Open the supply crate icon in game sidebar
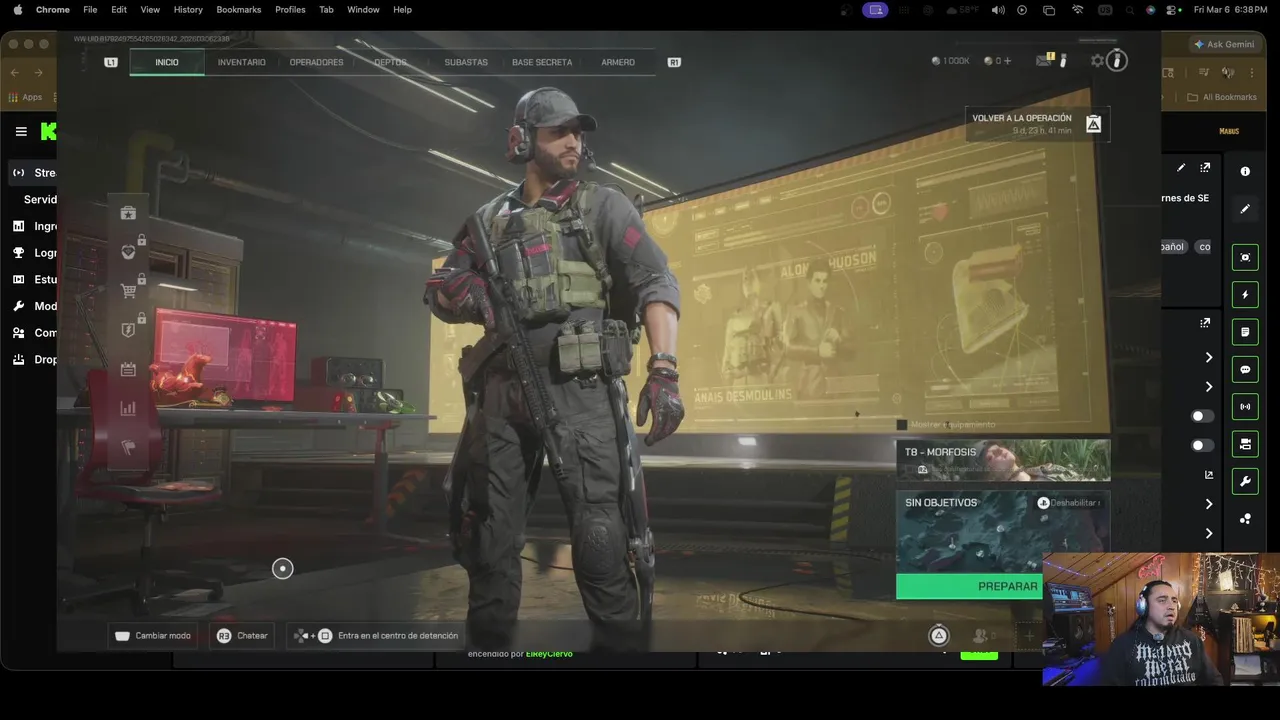This screenshot has width=1280, height=720. click(128, 213)
